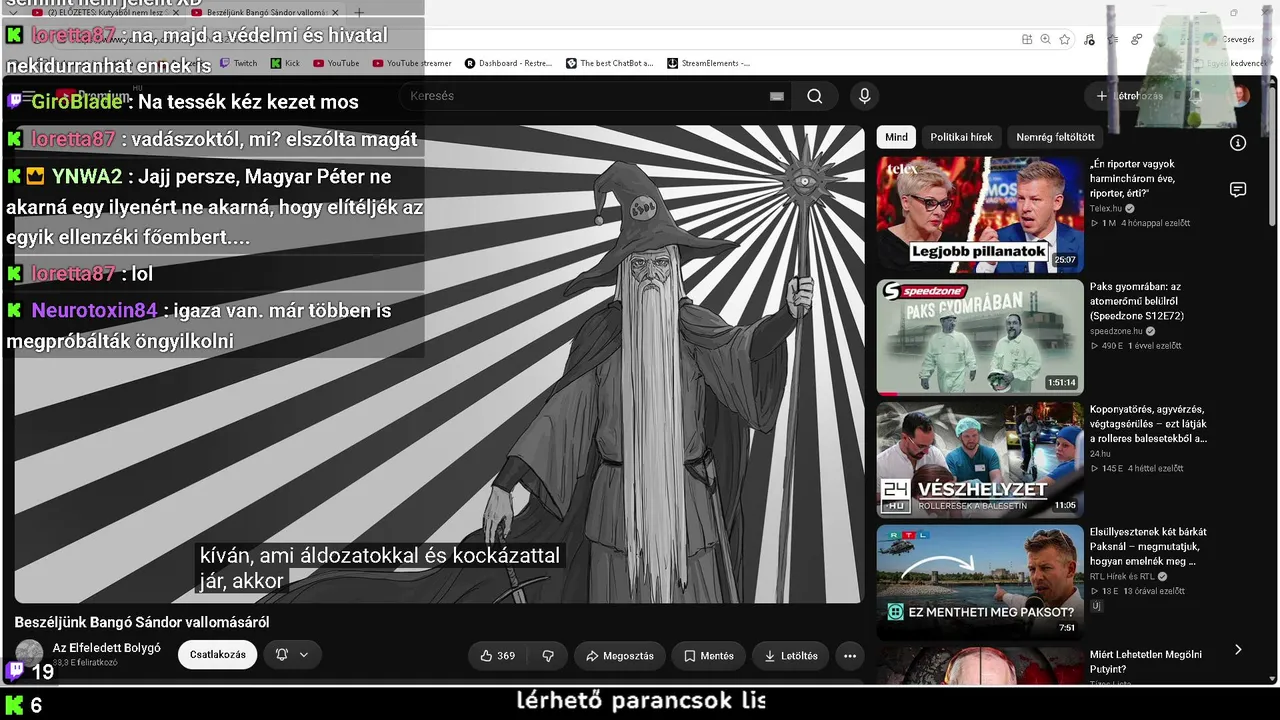Open the Paks gyomrában Speedzone thumbnail

pos(980,337)
